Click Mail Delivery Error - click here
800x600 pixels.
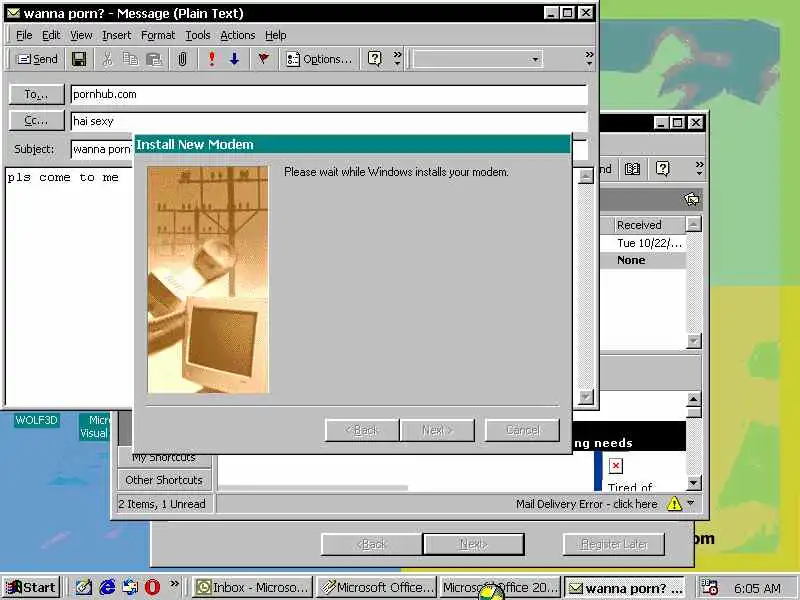click(x=587, y=504)
